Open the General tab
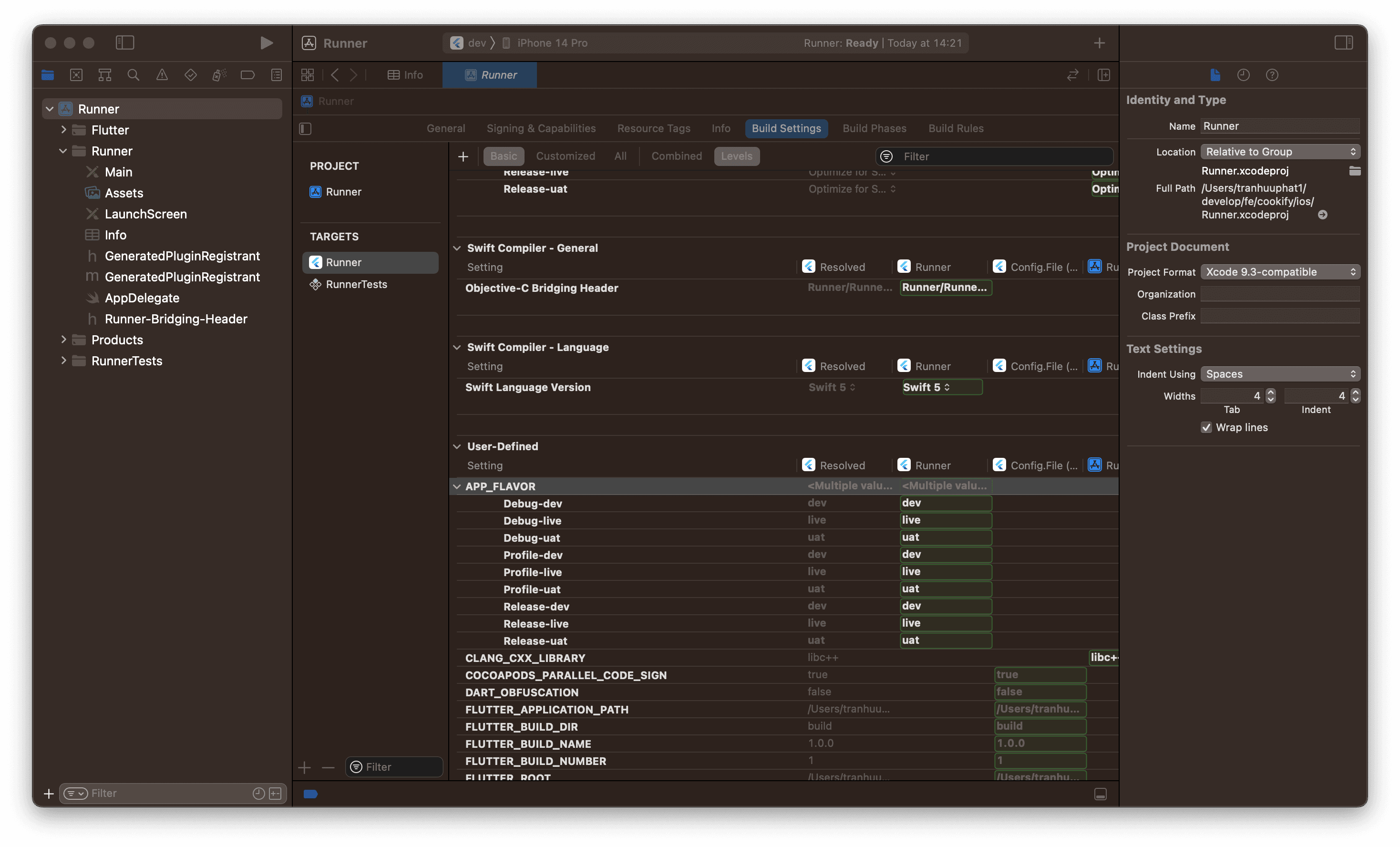 [x=445, y=128]
